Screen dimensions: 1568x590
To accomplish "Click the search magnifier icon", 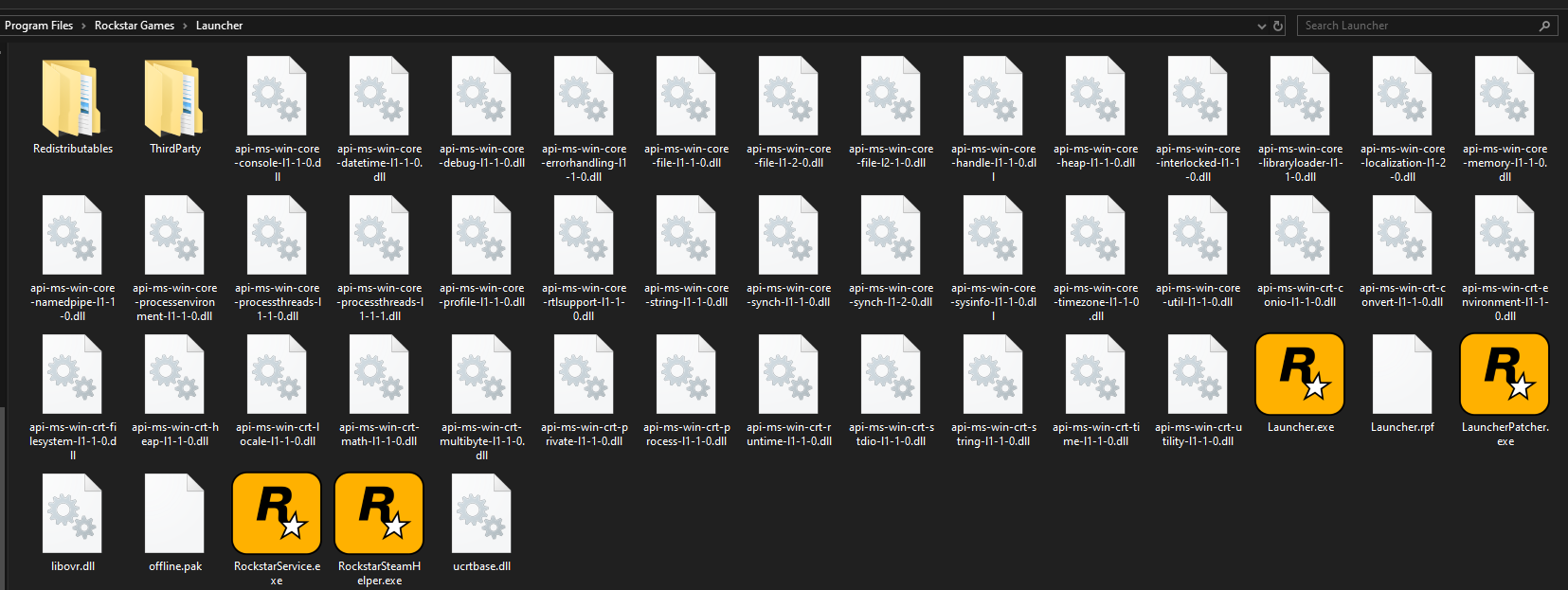I will click(1545, 26).
